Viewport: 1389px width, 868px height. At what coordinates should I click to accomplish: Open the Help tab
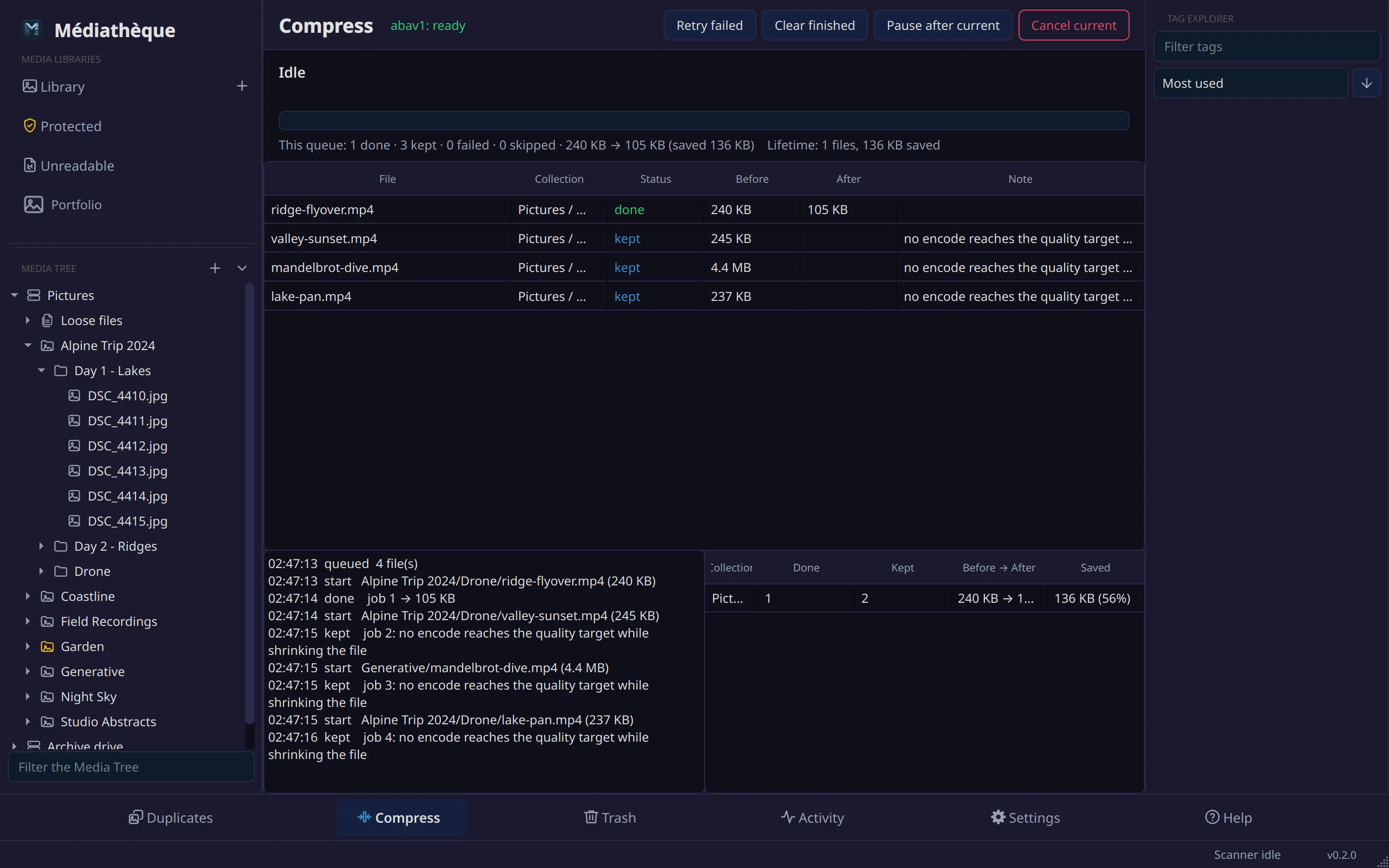click(1228, 817)
